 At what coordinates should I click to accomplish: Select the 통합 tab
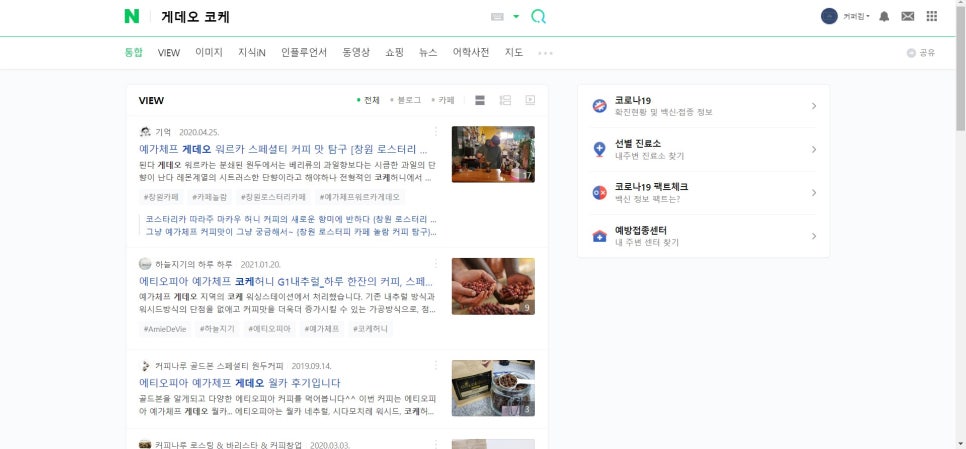134,53
